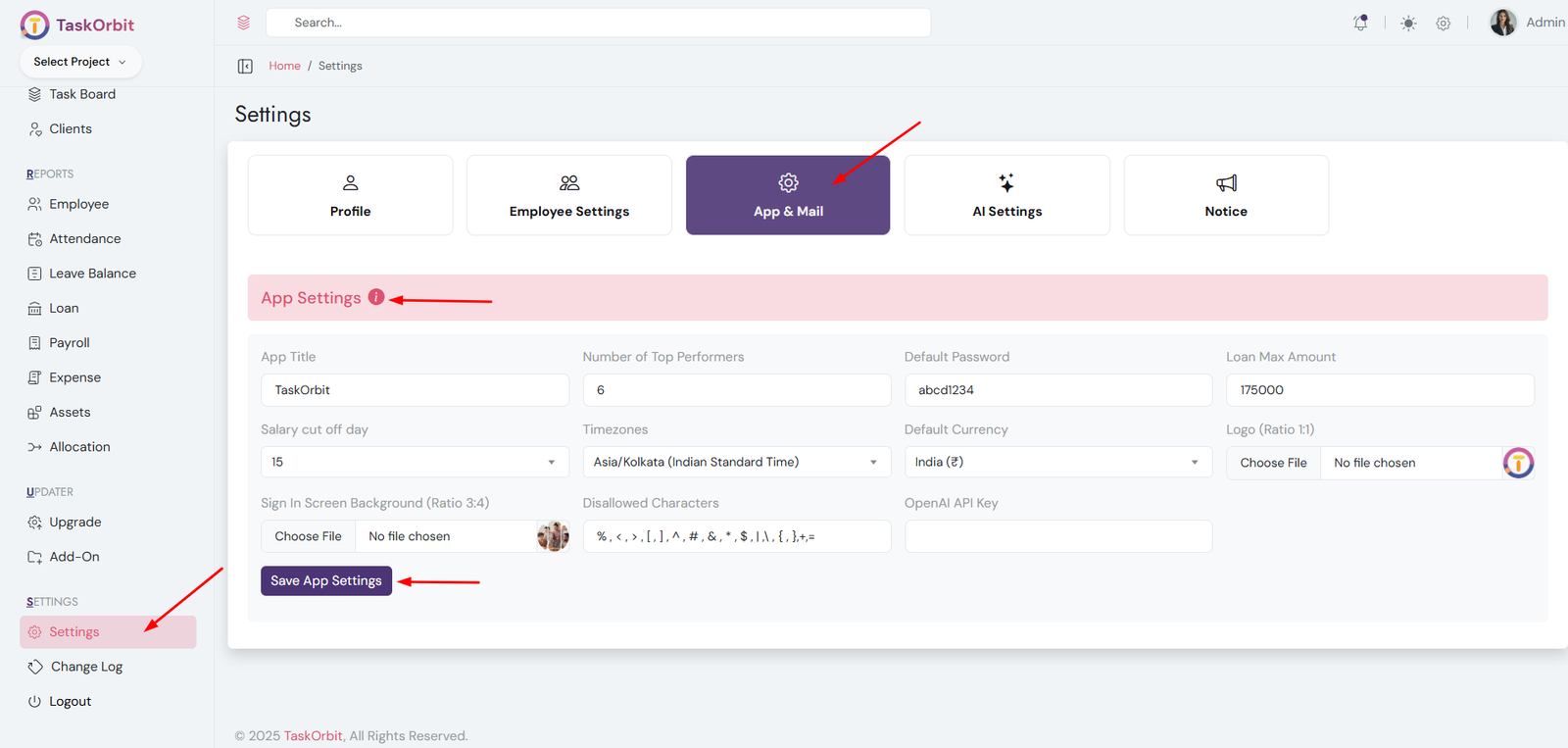
Task: Open Salary cut off day dropdown
Action: click(x=415, y=462)
